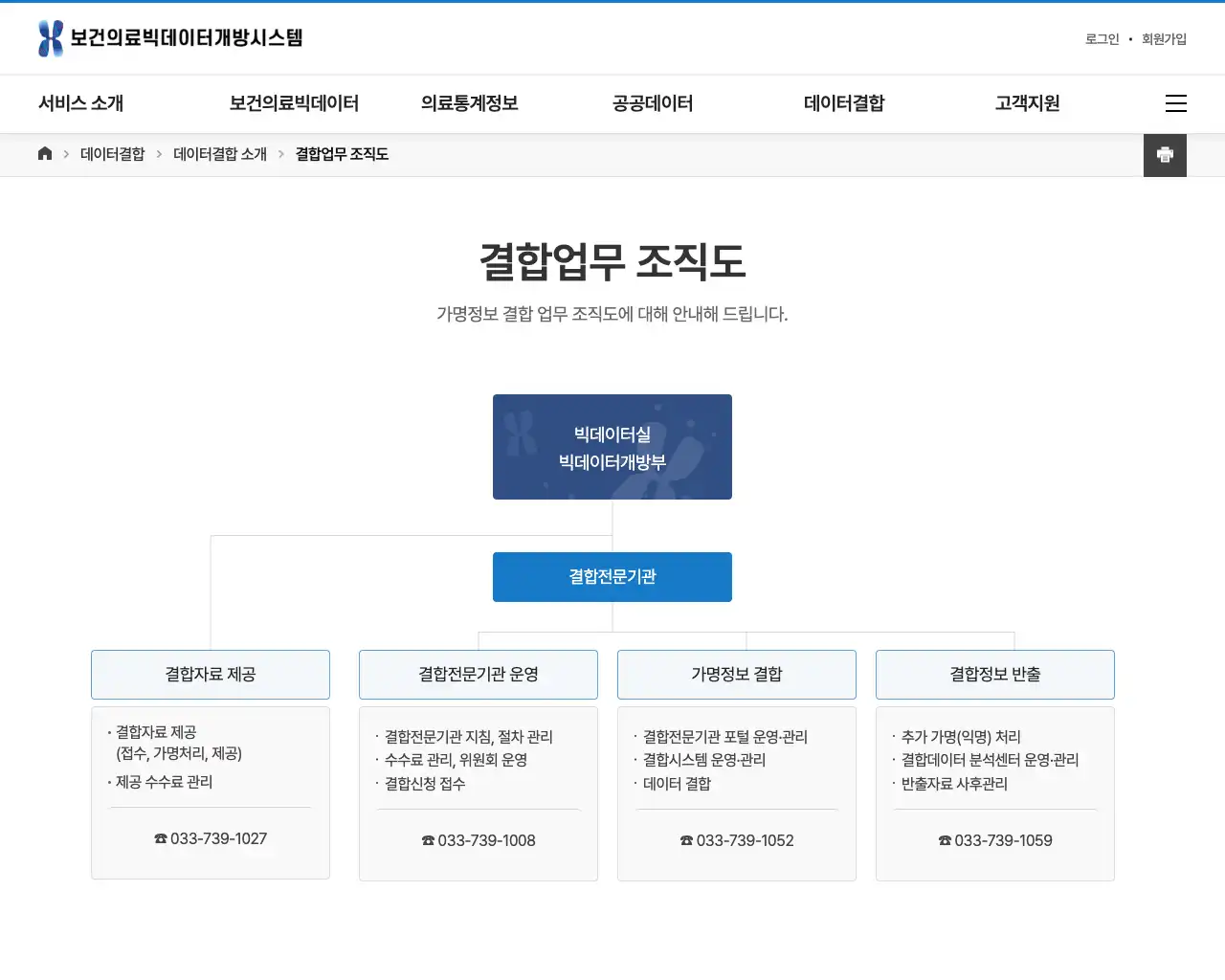
Task: Click the text 추가 가명(익명) 처리
Action: [x=961, y=737]
